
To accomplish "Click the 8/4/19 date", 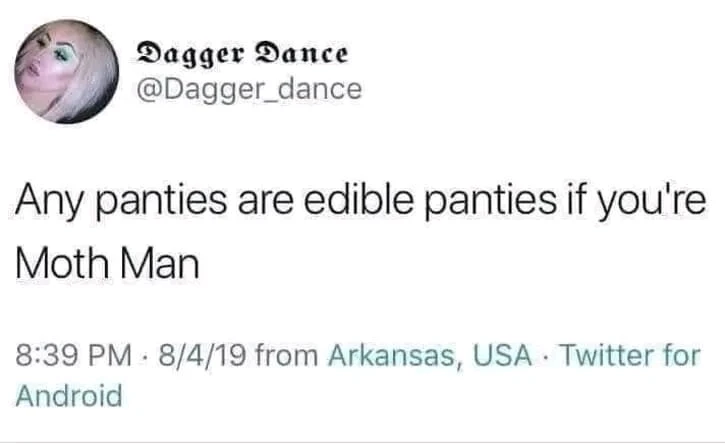I will pos(193,355).
